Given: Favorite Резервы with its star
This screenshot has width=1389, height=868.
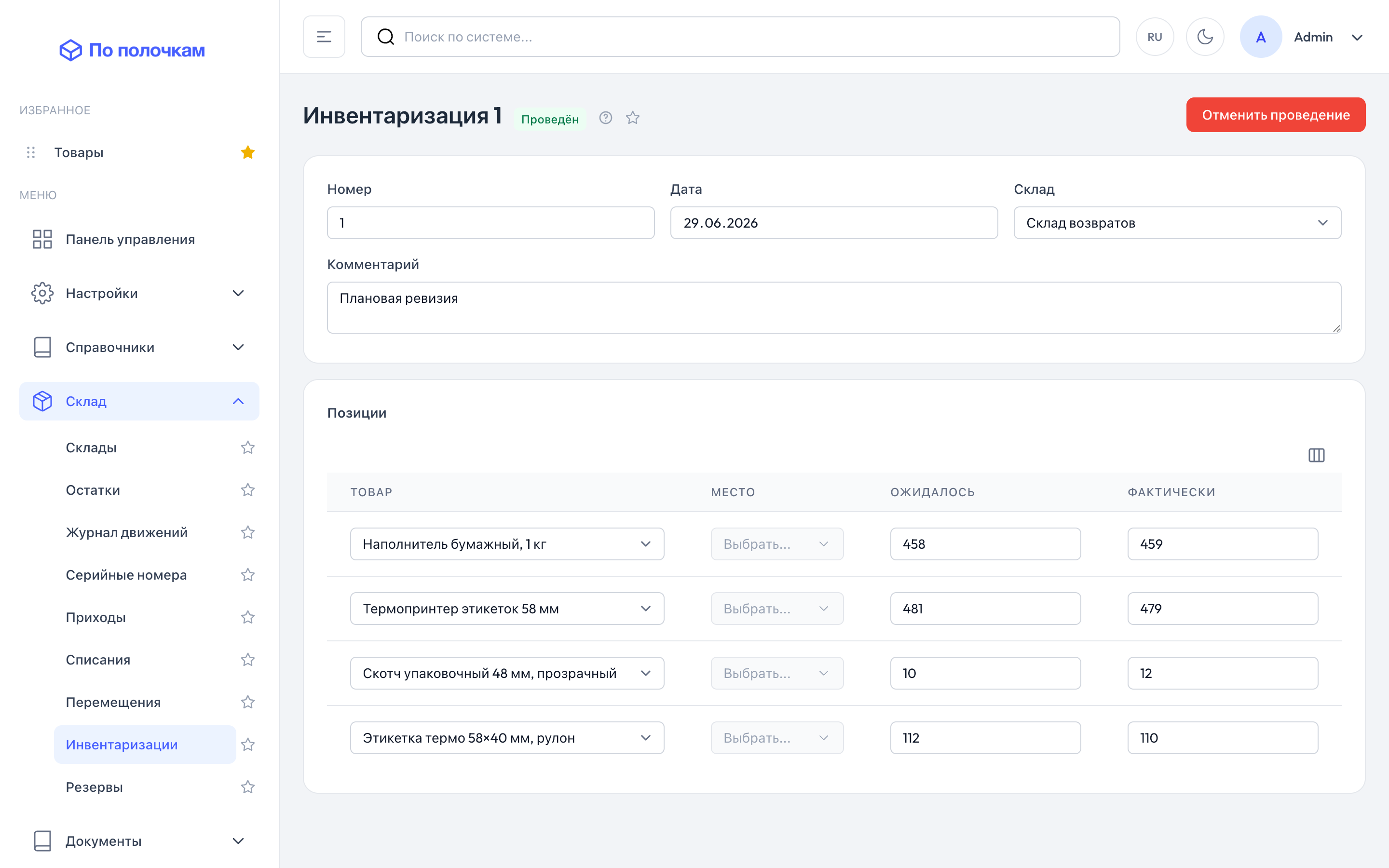Looking at the screenshot, I should click(x=247, y=787).
